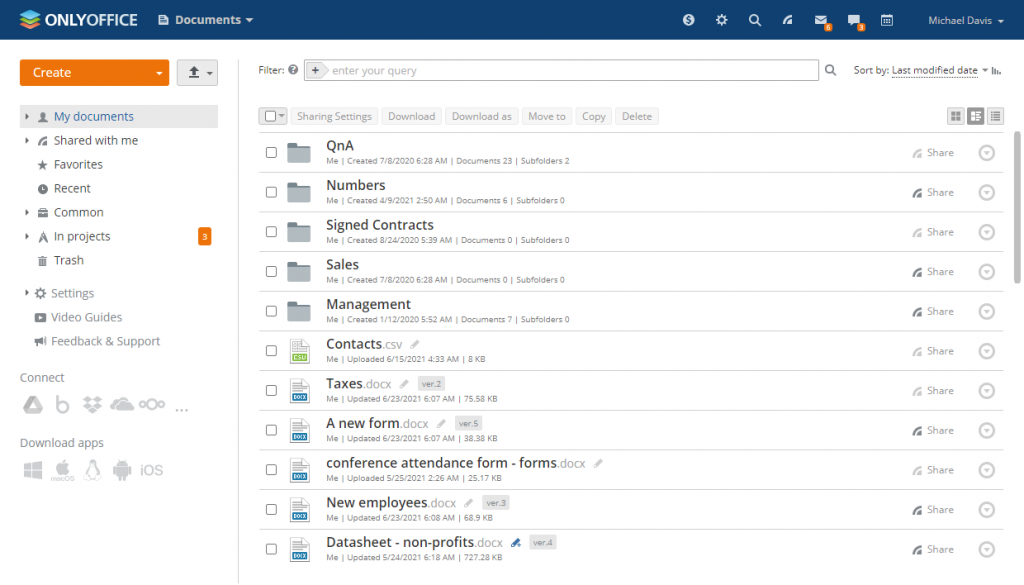Connect the Dropbox cloud storage account
This screenshot has width=1024, height=585.
[x=92, y=404]
